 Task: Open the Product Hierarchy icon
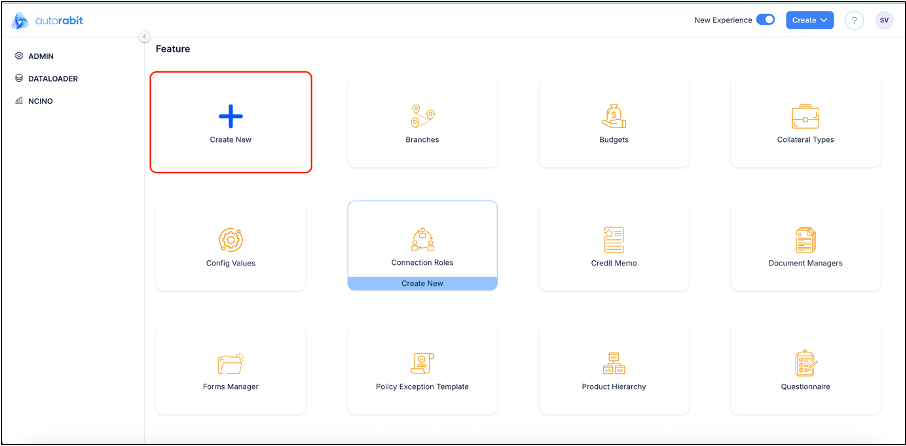coord(614,363)
